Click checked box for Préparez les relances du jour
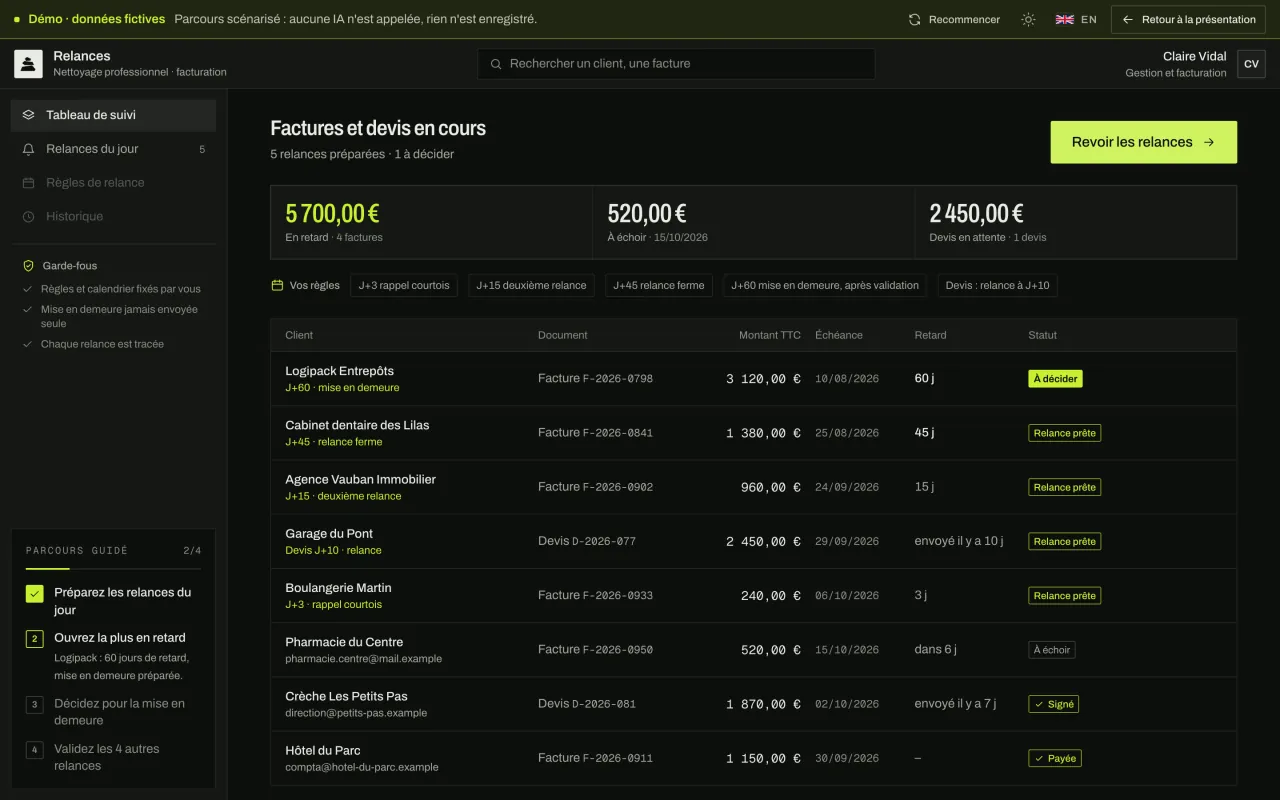 [x=35, y=594]
